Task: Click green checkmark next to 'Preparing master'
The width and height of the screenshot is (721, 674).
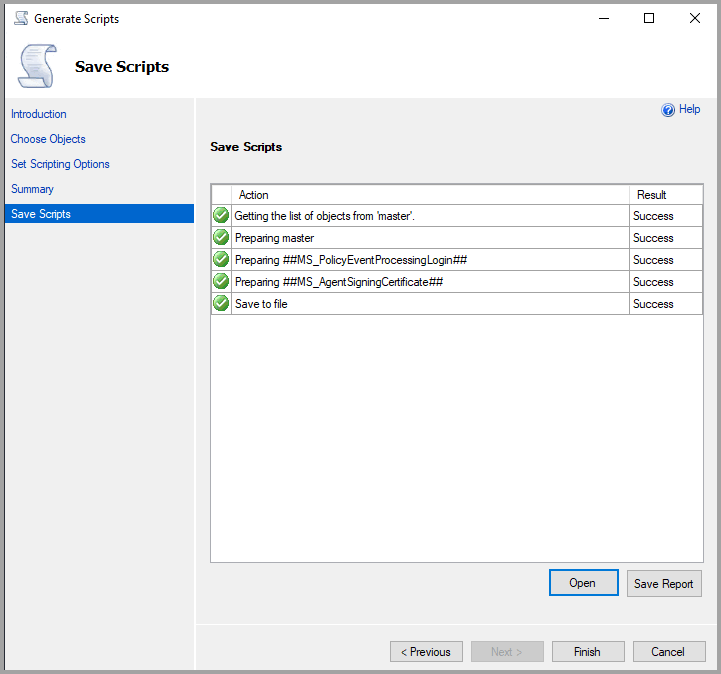Action: pos(221,238)
